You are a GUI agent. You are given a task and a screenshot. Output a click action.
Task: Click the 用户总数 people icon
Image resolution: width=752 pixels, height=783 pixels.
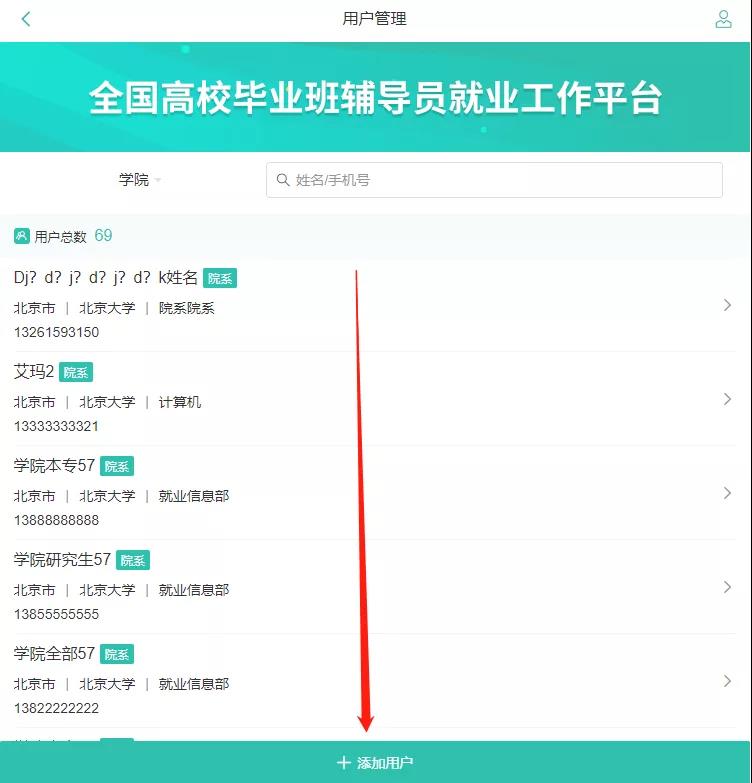coord(21,236)
